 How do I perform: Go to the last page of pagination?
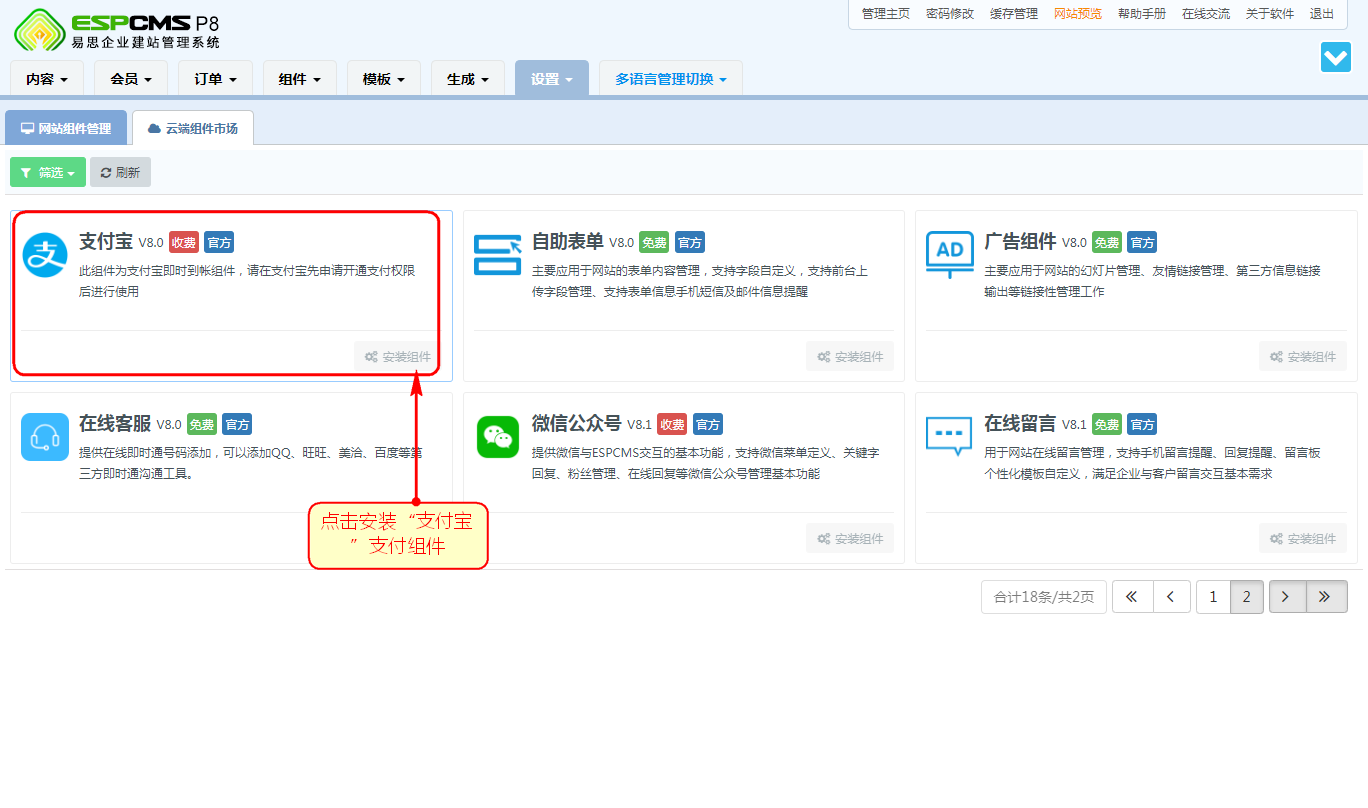pos(1326,597)
